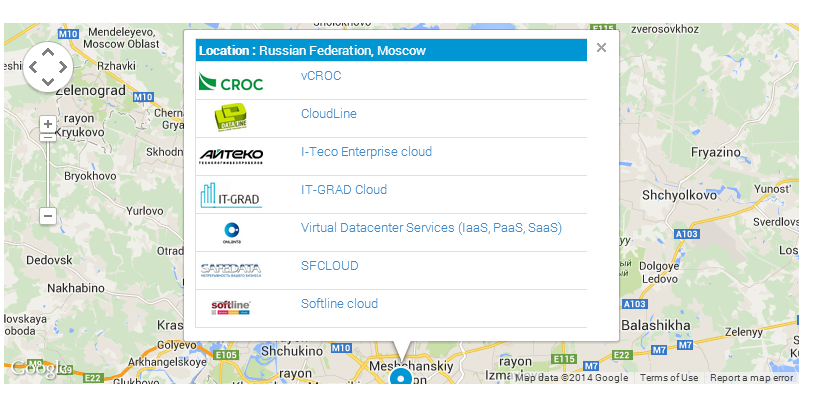Pan the map left
The height and width of the screenshot is (399, 821).
click(x=33, y=67)
